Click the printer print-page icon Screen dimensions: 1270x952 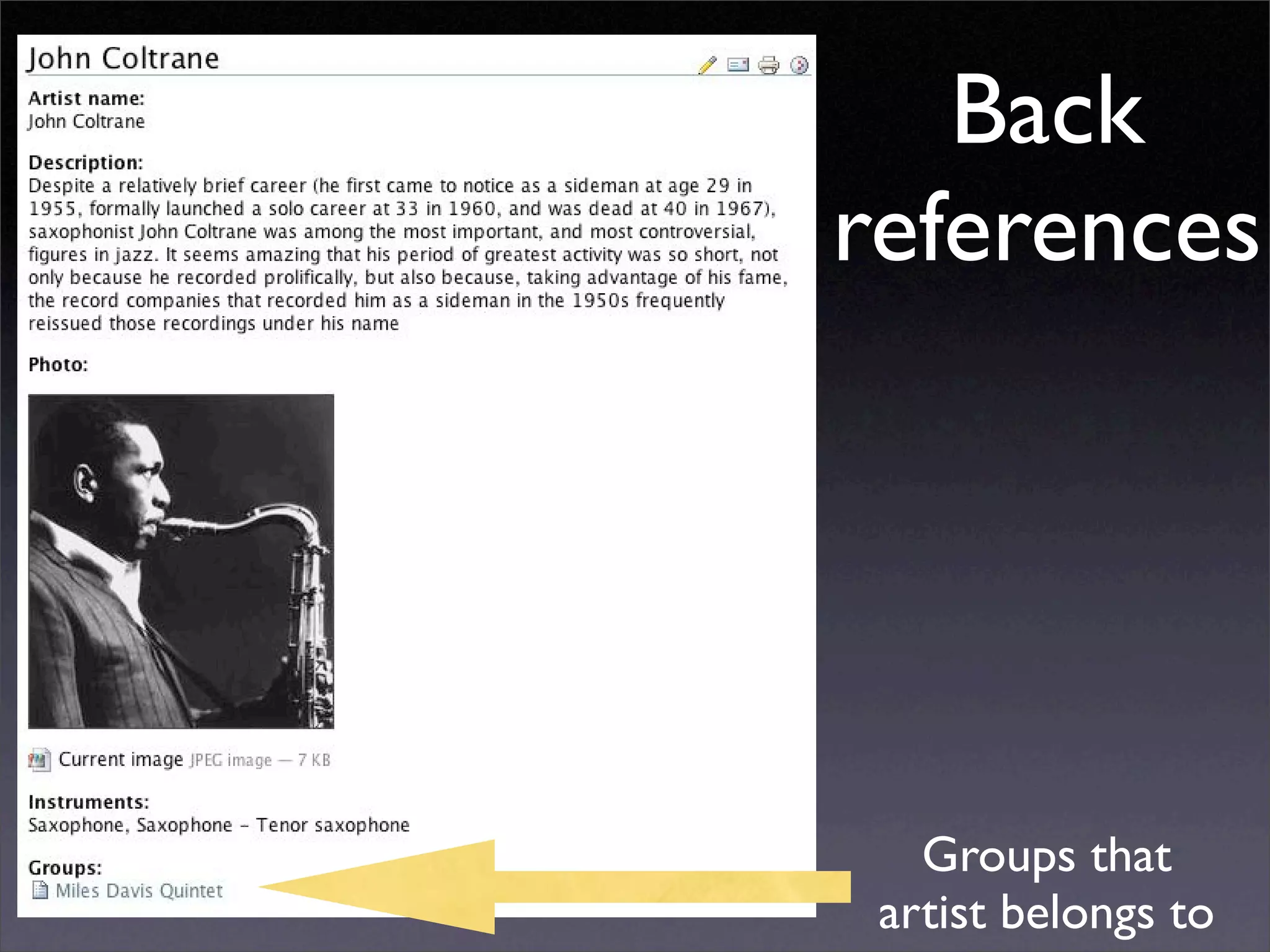(768, 65)
